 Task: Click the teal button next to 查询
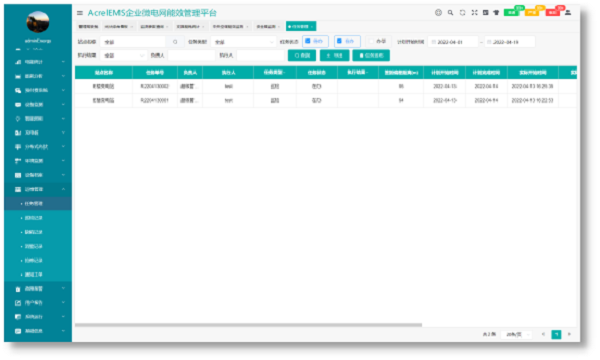tap(334, 55)
